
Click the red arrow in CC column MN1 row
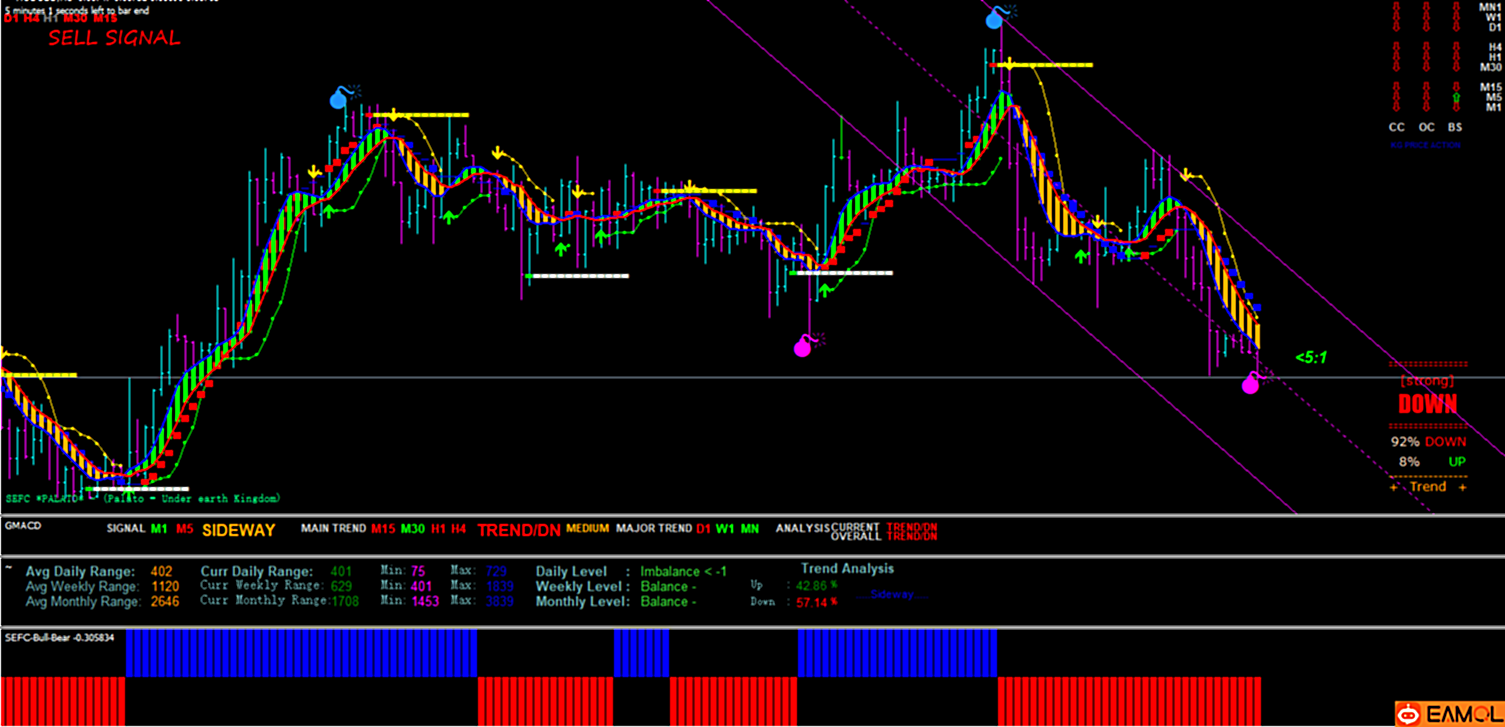click(x=1397, y=8)
